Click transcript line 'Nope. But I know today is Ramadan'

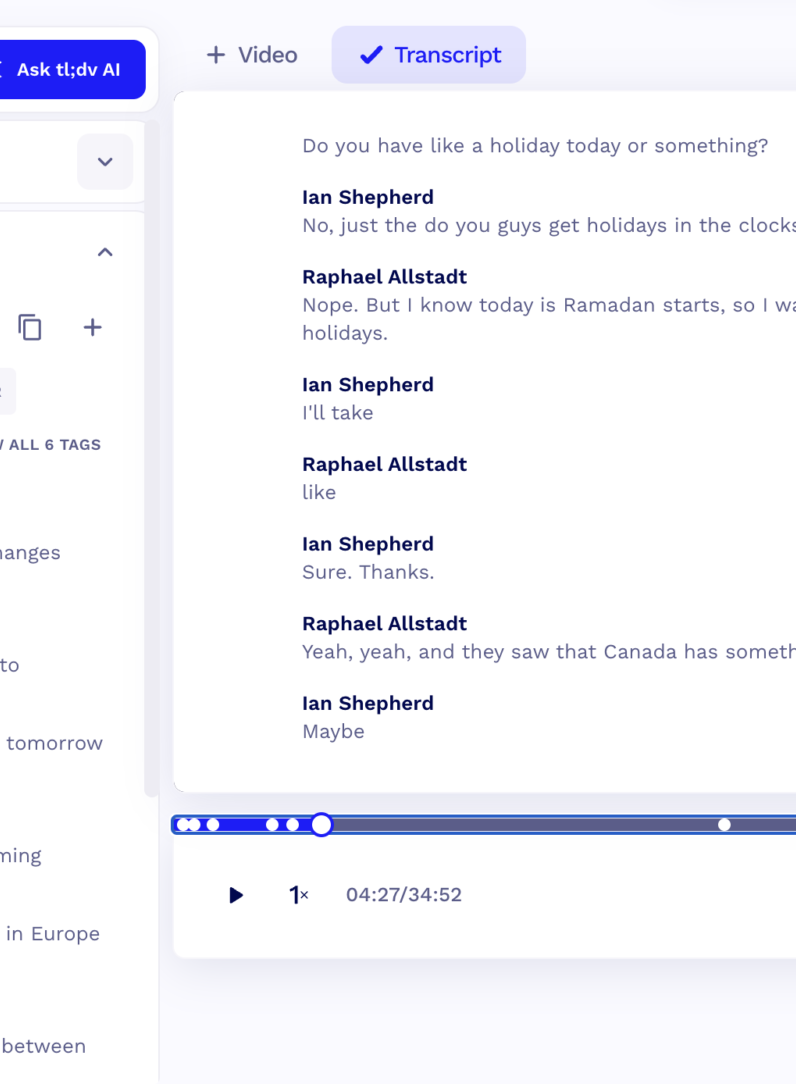(x=549, y=319)
